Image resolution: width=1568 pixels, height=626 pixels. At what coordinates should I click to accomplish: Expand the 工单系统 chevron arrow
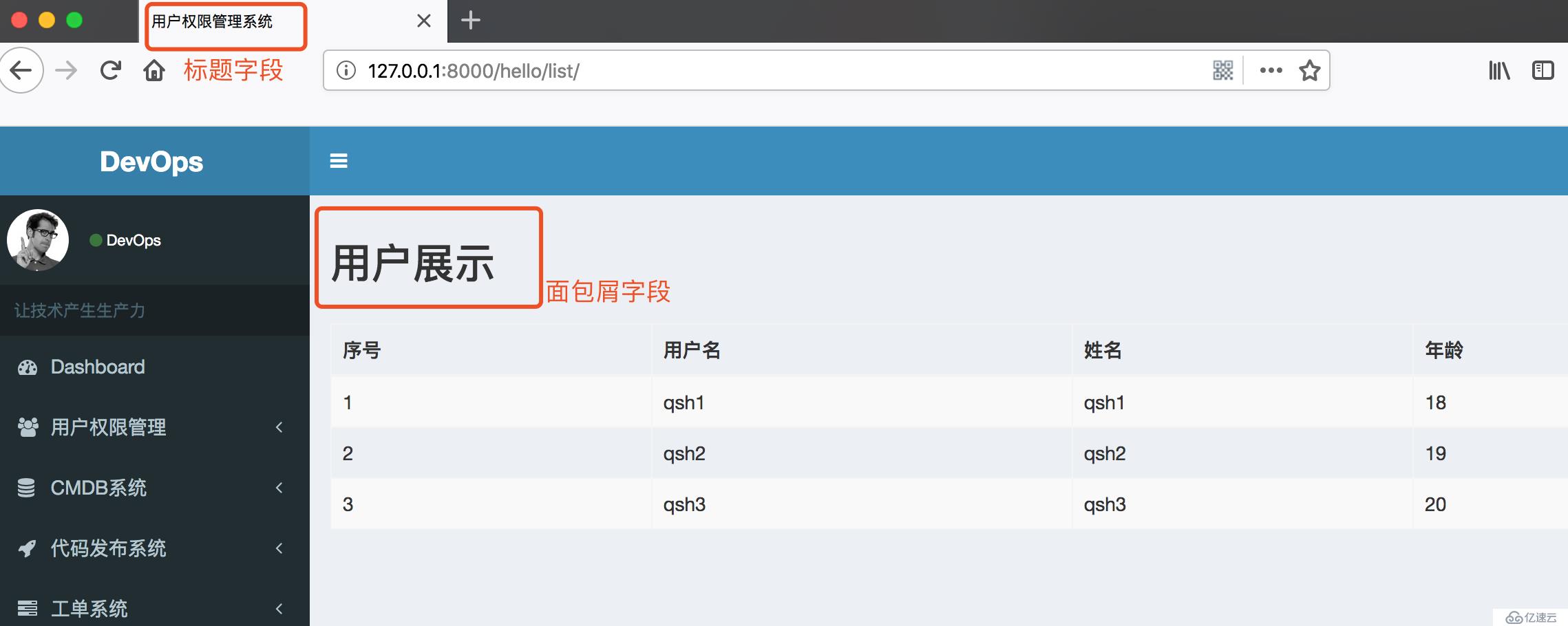[x=279, y=608]
